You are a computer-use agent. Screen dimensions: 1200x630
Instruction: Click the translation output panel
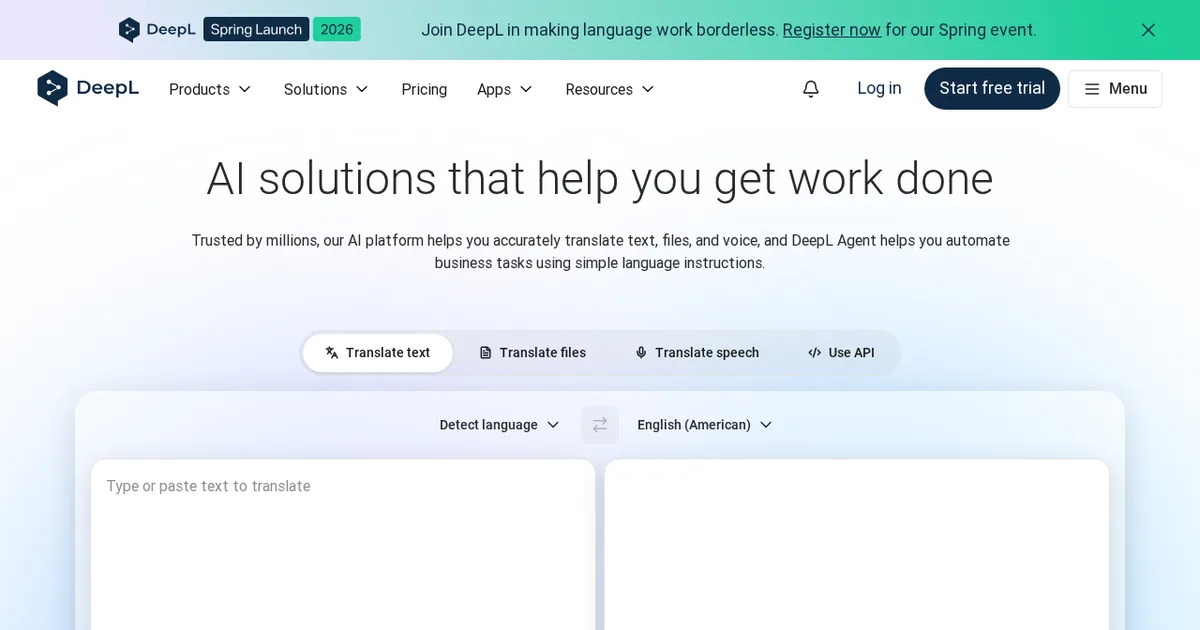point(857,545)
